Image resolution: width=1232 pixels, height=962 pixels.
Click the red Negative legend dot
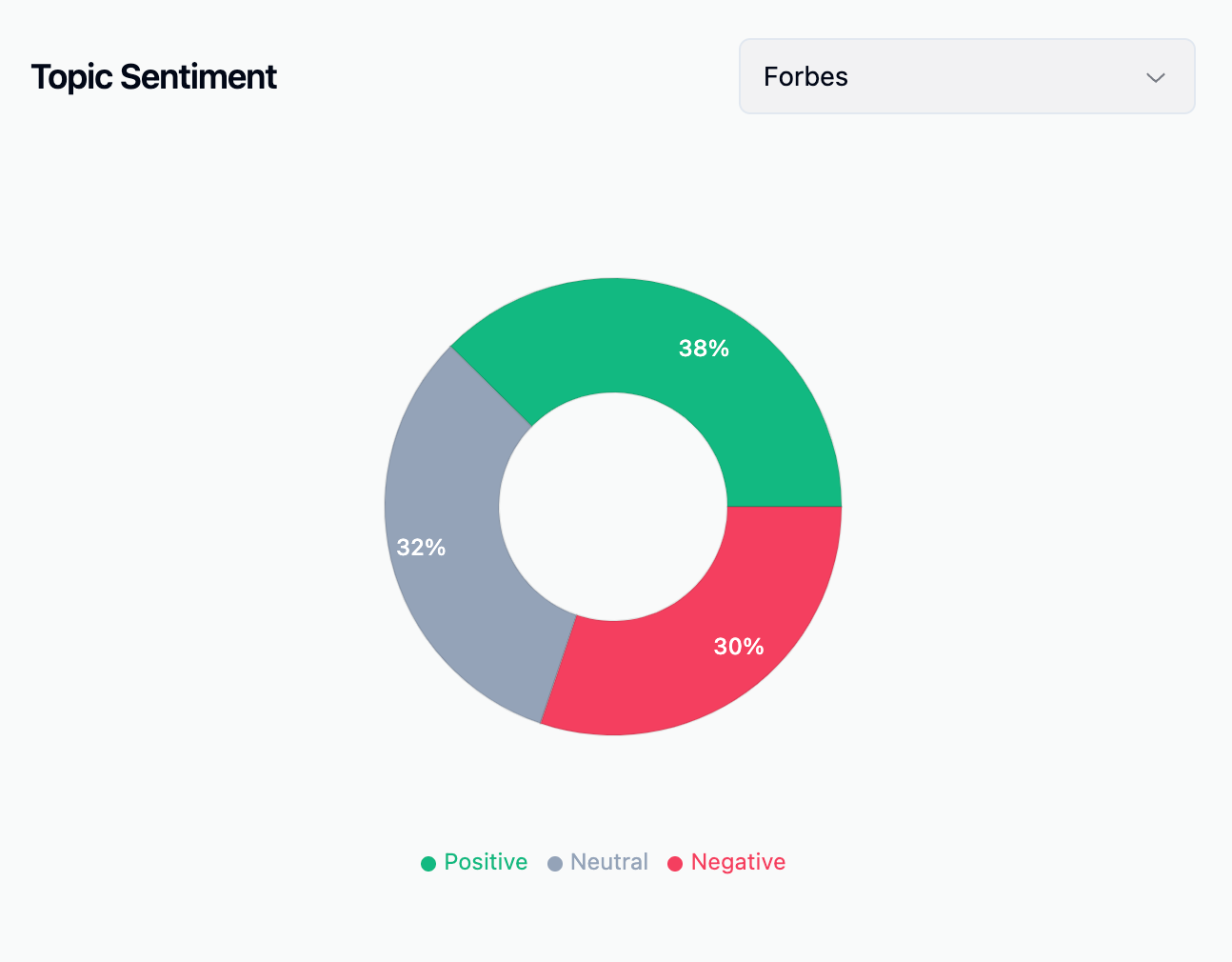tap(675, 863)
